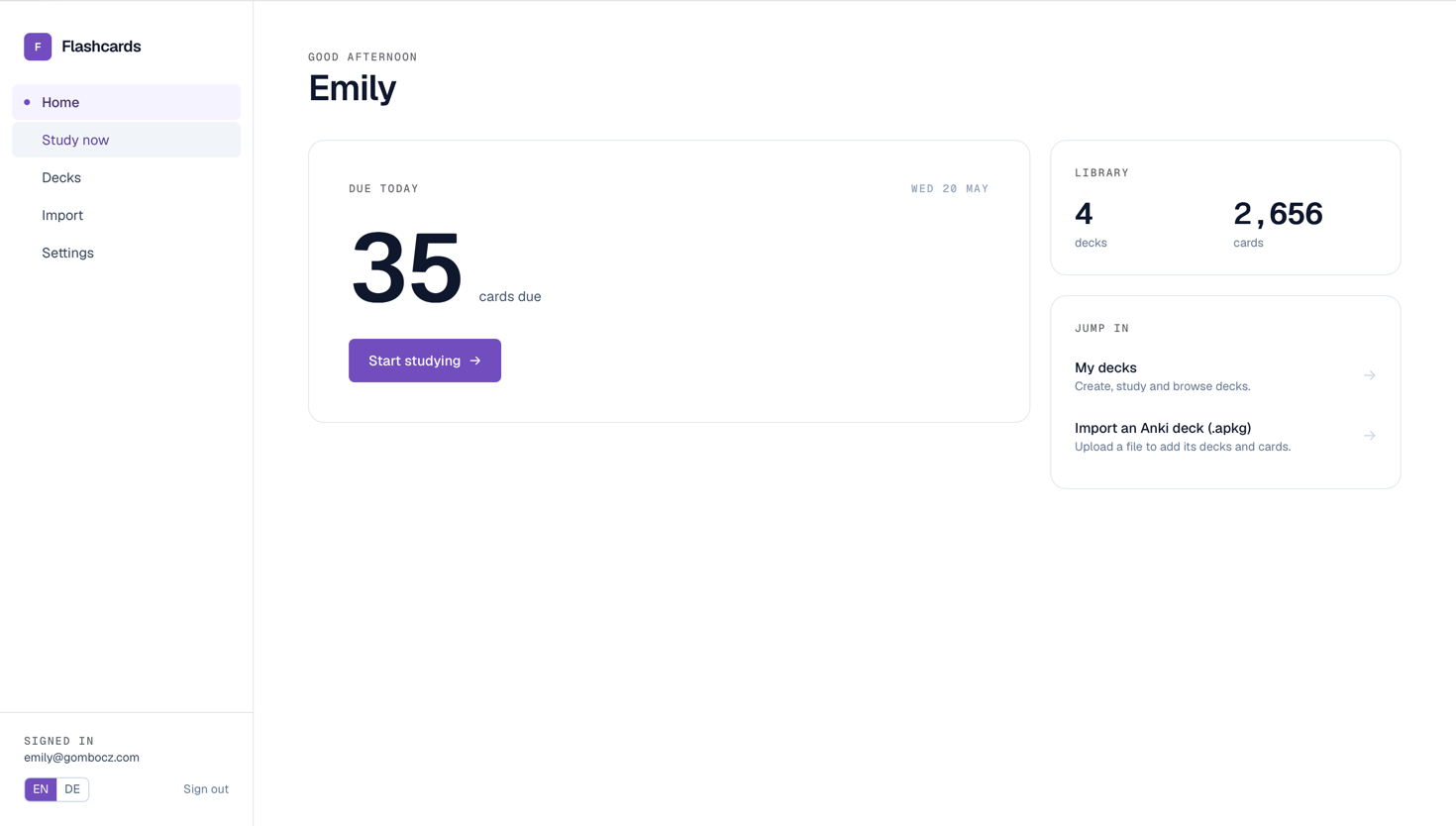Switch language to DE
The height and width of the screenshot is (826, 1456).
click(x=72, y=789)
